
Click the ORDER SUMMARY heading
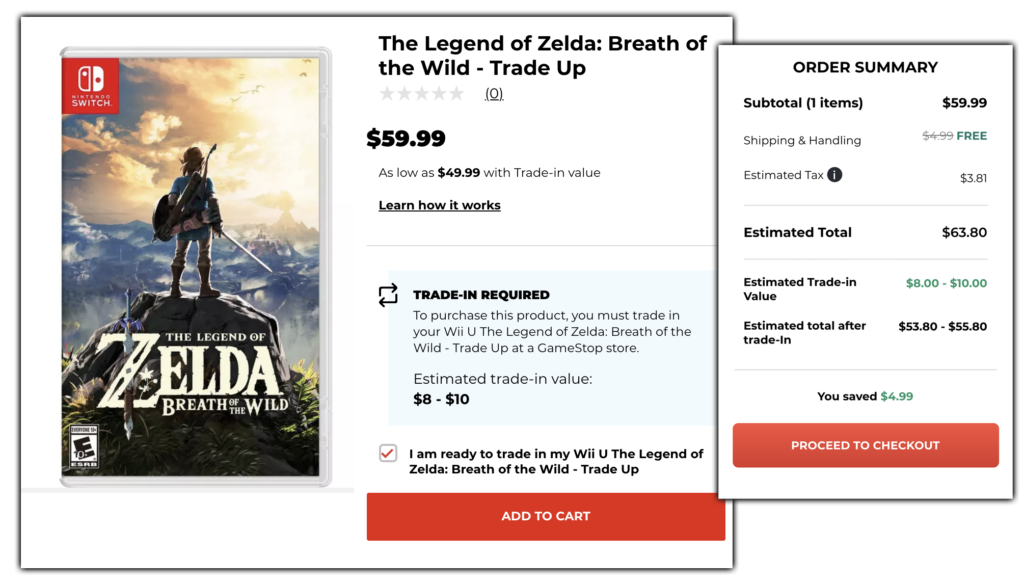(864, 67)
